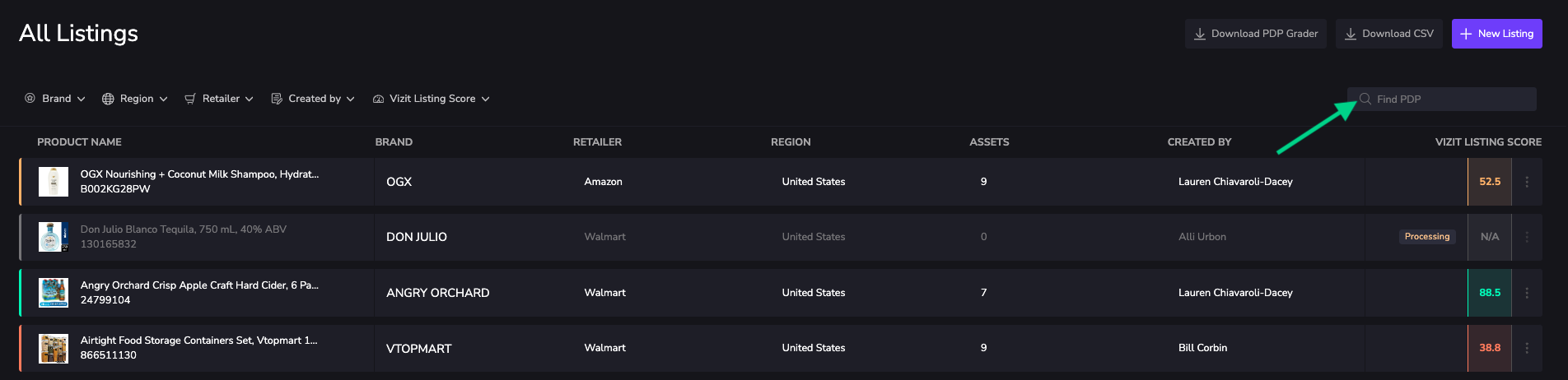Expand the Vizit Listing Score filter

coord(432,99)
